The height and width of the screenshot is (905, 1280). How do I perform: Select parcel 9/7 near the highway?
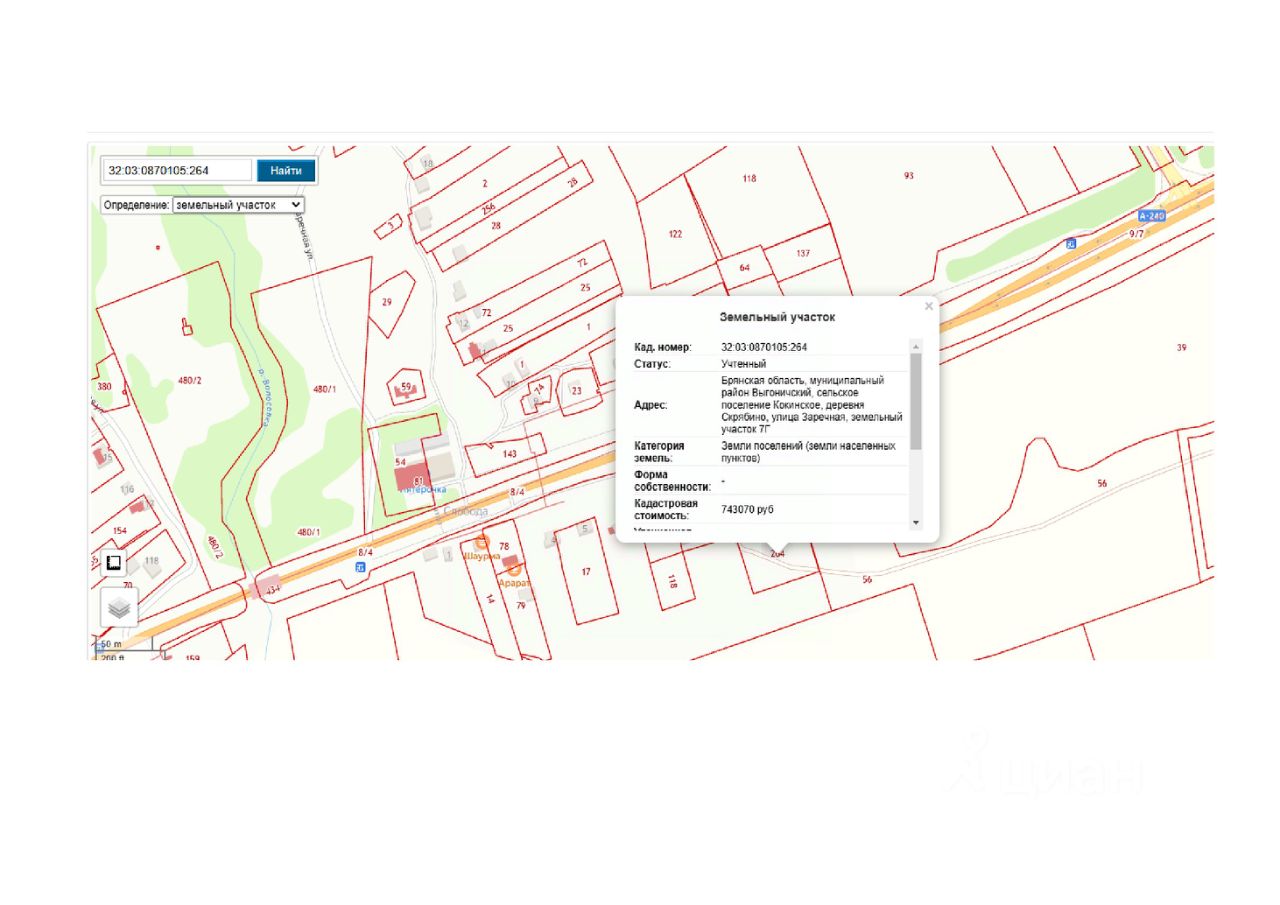1136,234
